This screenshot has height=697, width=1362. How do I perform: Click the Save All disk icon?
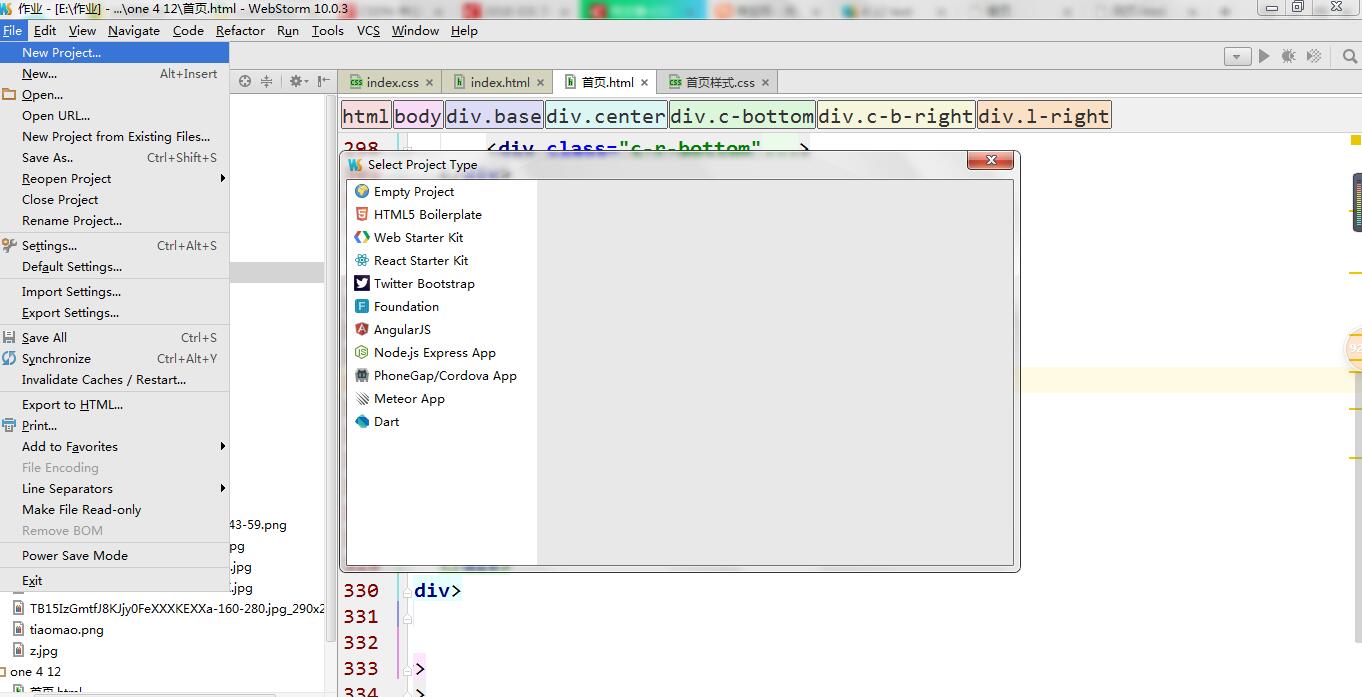pos(9,338)
